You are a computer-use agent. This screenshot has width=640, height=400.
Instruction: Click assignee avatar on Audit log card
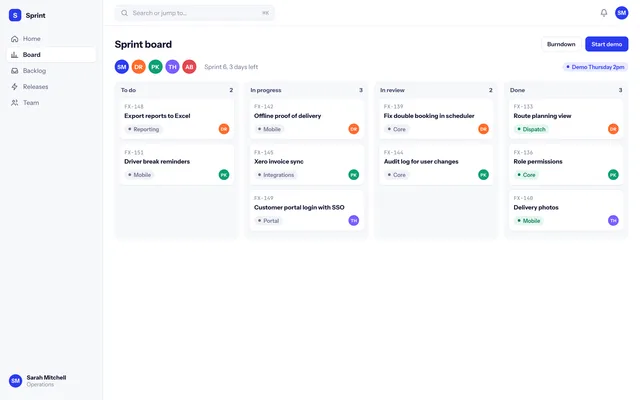tap(483, 175)
